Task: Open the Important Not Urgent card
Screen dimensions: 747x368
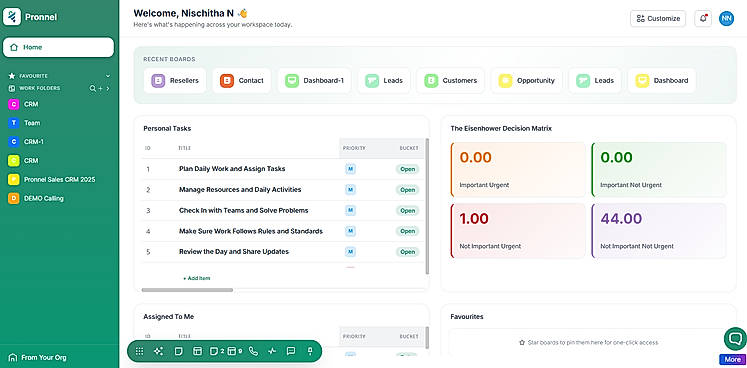Action: click(x=659, y=169)
